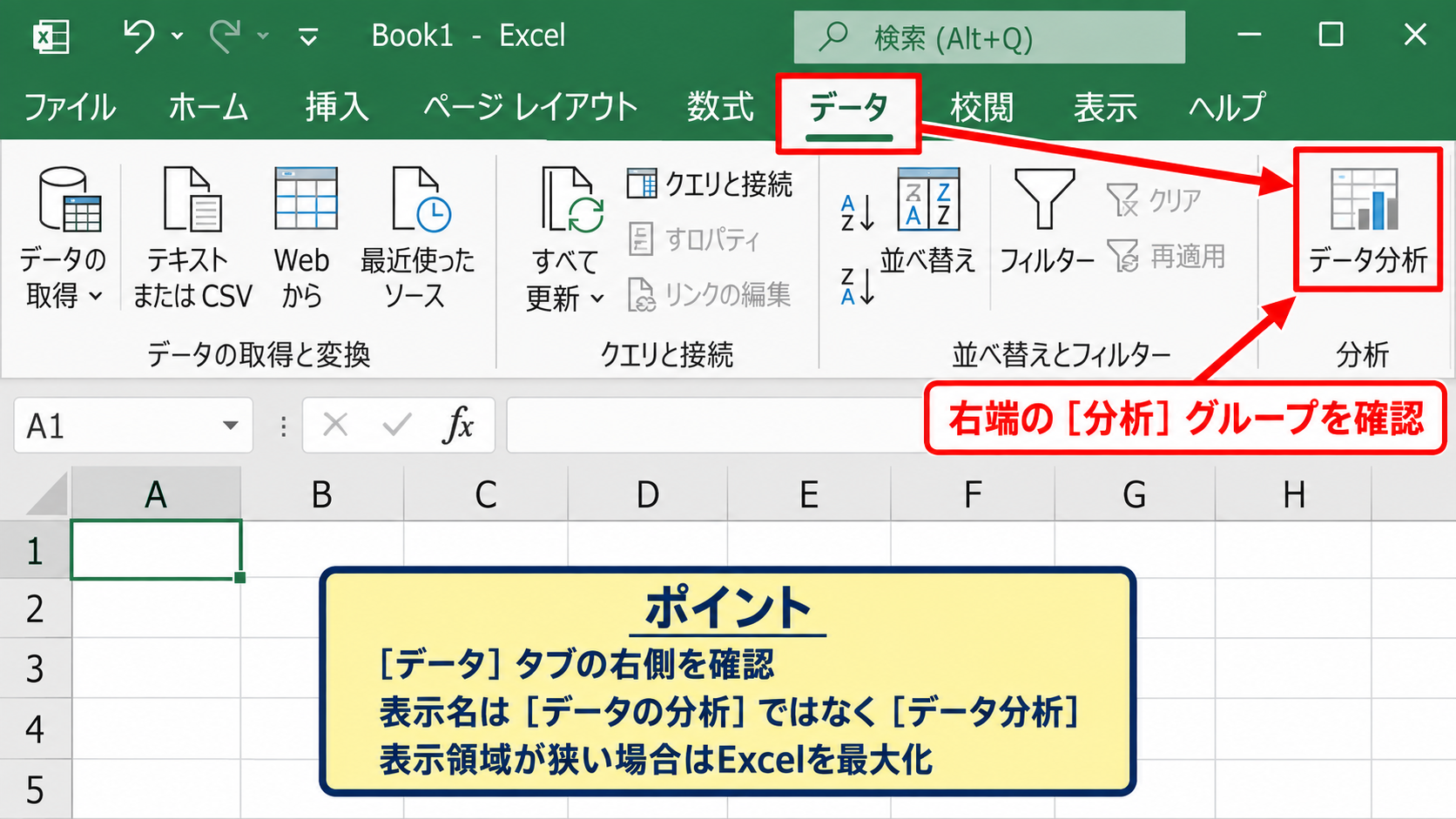Select cell A1 in the worksheet
Image resolution: width=1456 pixels, height=819 pixels.
coord(156,549)
